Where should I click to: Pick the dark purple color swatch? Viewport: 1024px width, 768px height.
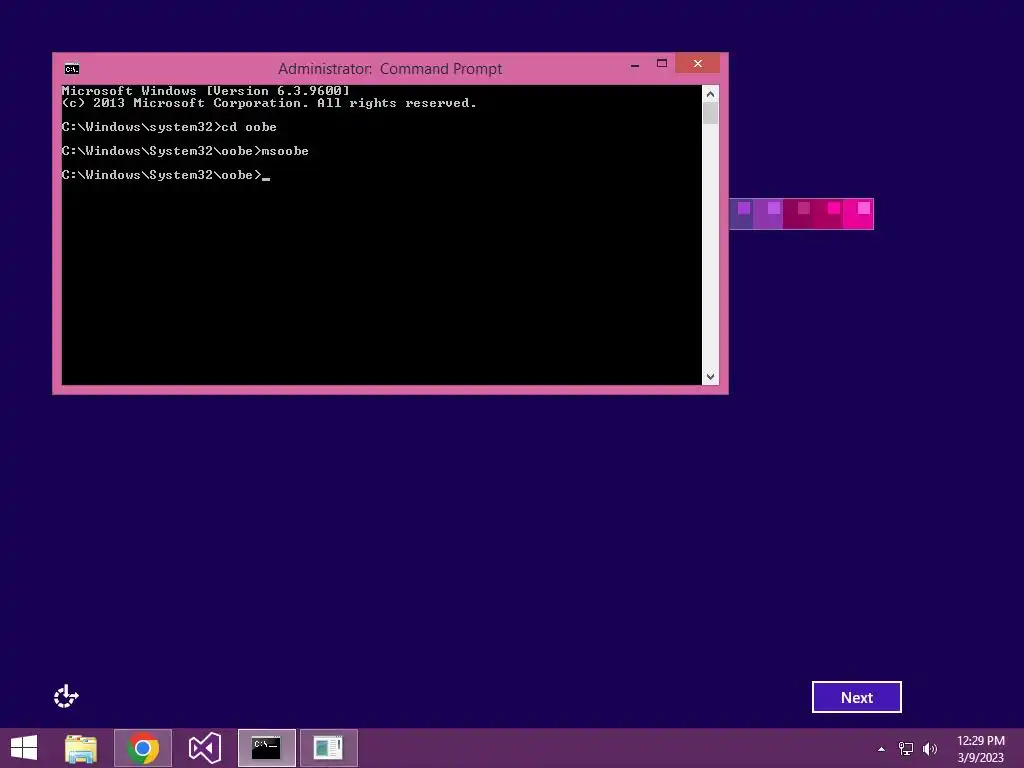[741, 214]
